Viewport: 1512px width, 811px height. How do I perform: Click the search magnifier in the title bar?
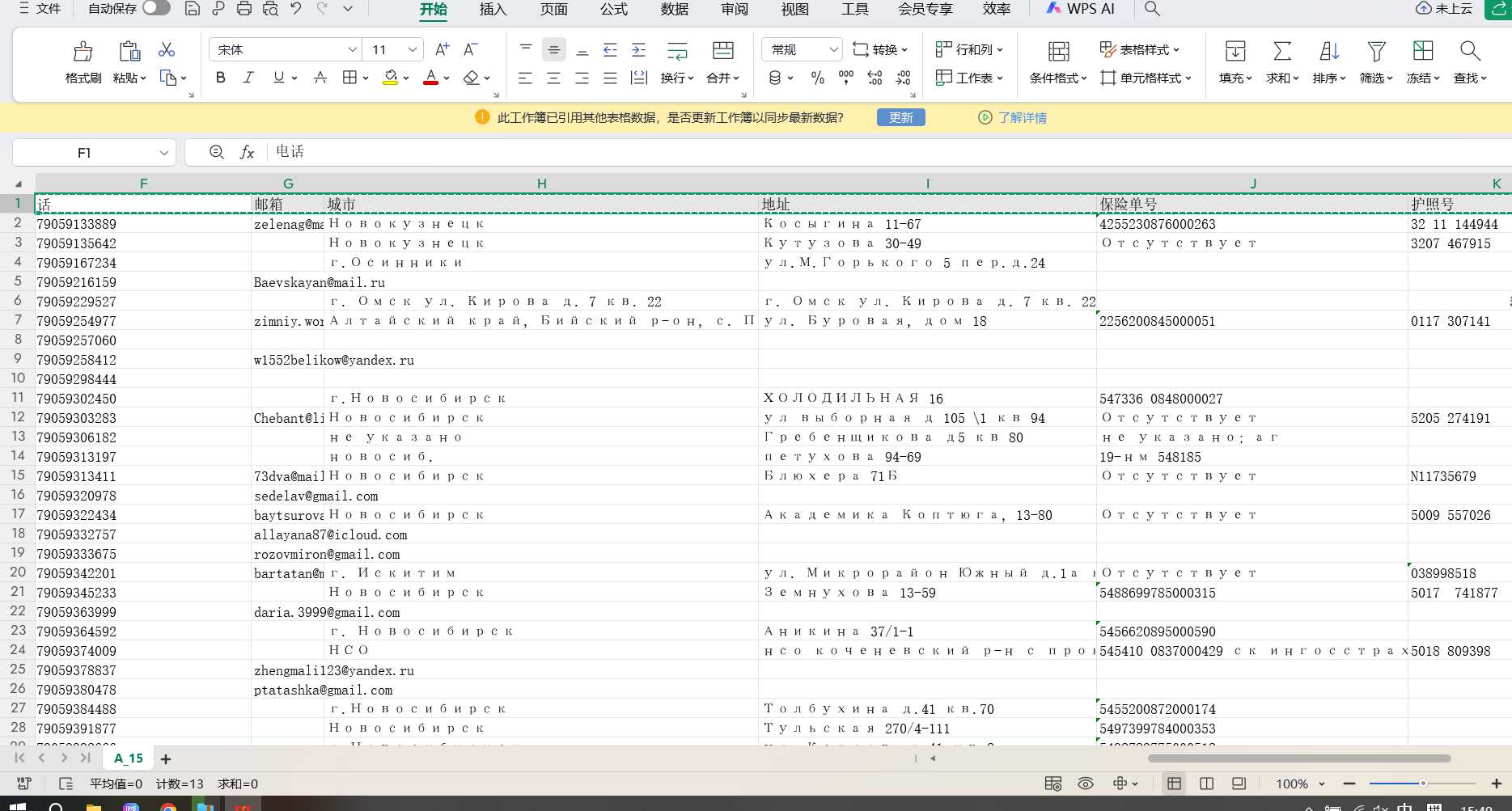pyautogui.click(x=1152, y=9)
